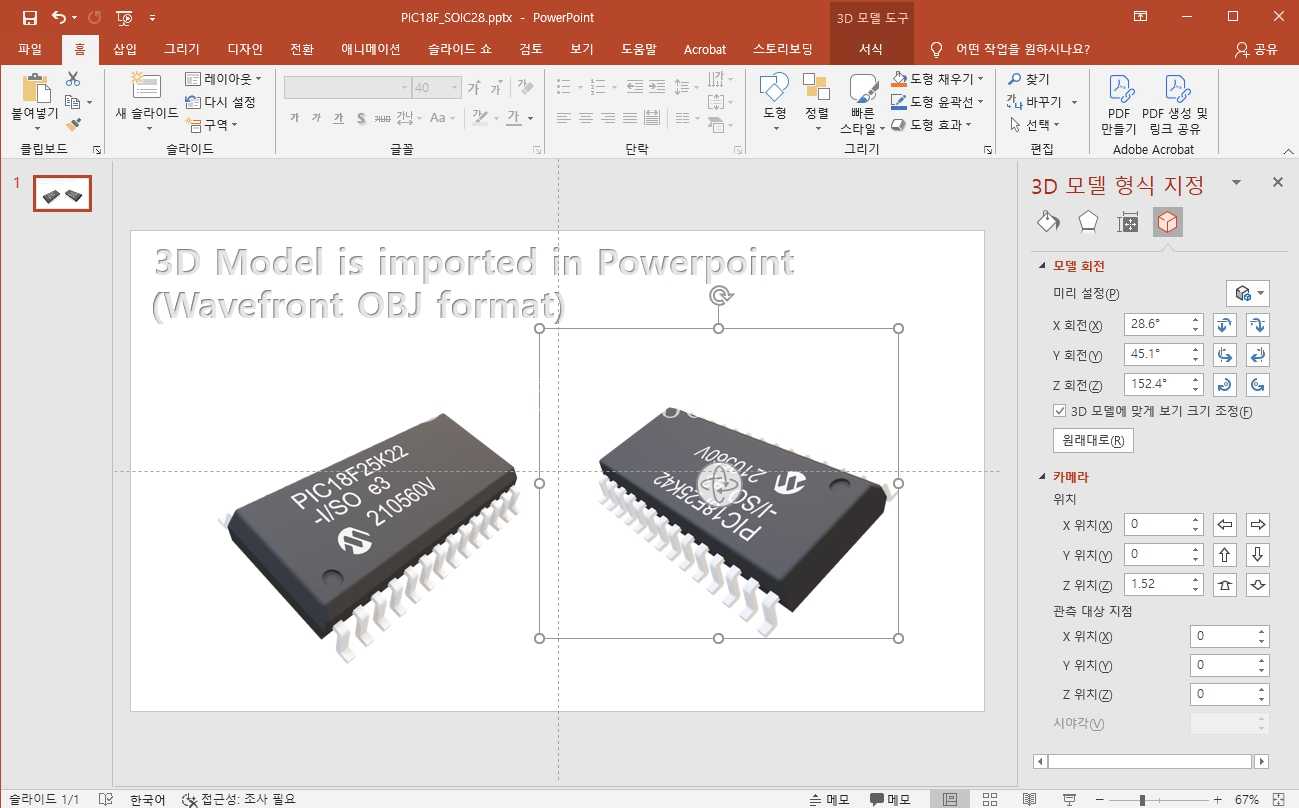The width and height of the screenshot is (1299, 808).
Task: Click the zoom in plus button
Action: [x=1217, y=800]
